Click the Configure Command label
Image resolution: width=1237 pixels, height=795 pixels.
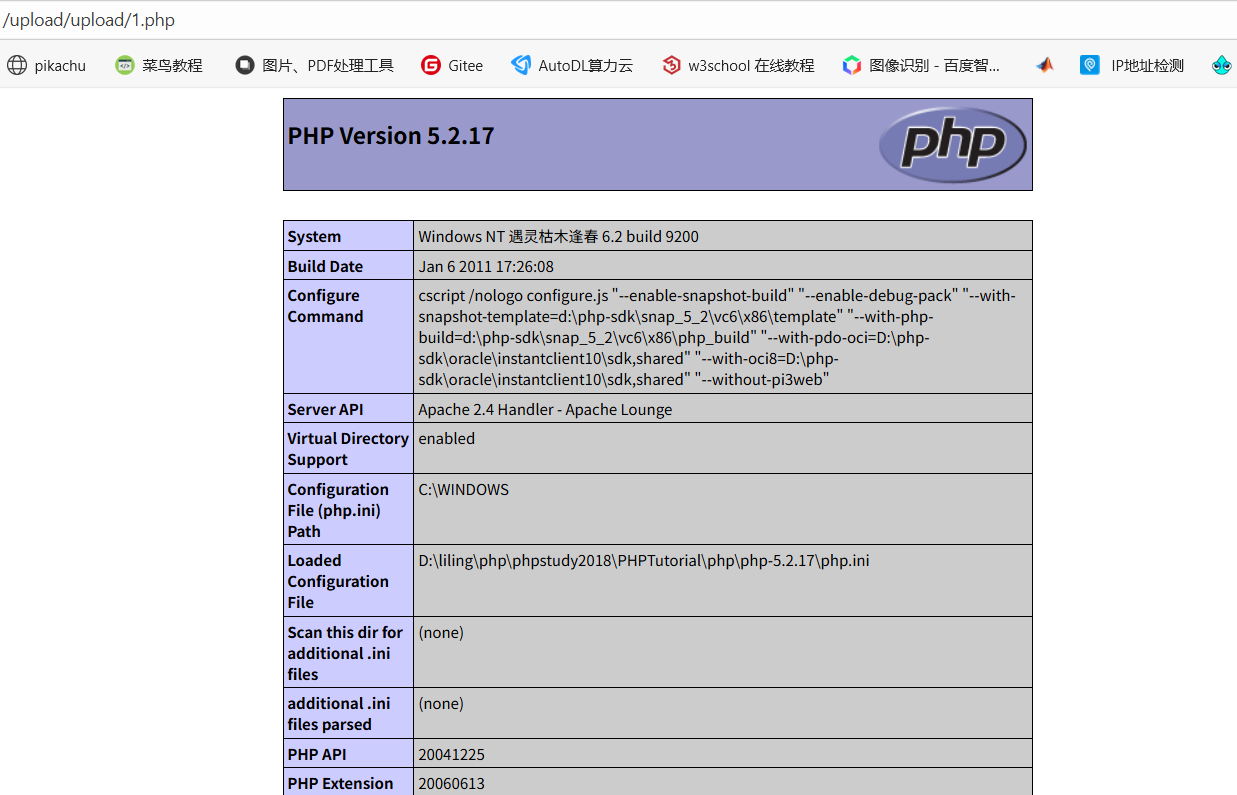pyautogui.click(x=325, y=306)
